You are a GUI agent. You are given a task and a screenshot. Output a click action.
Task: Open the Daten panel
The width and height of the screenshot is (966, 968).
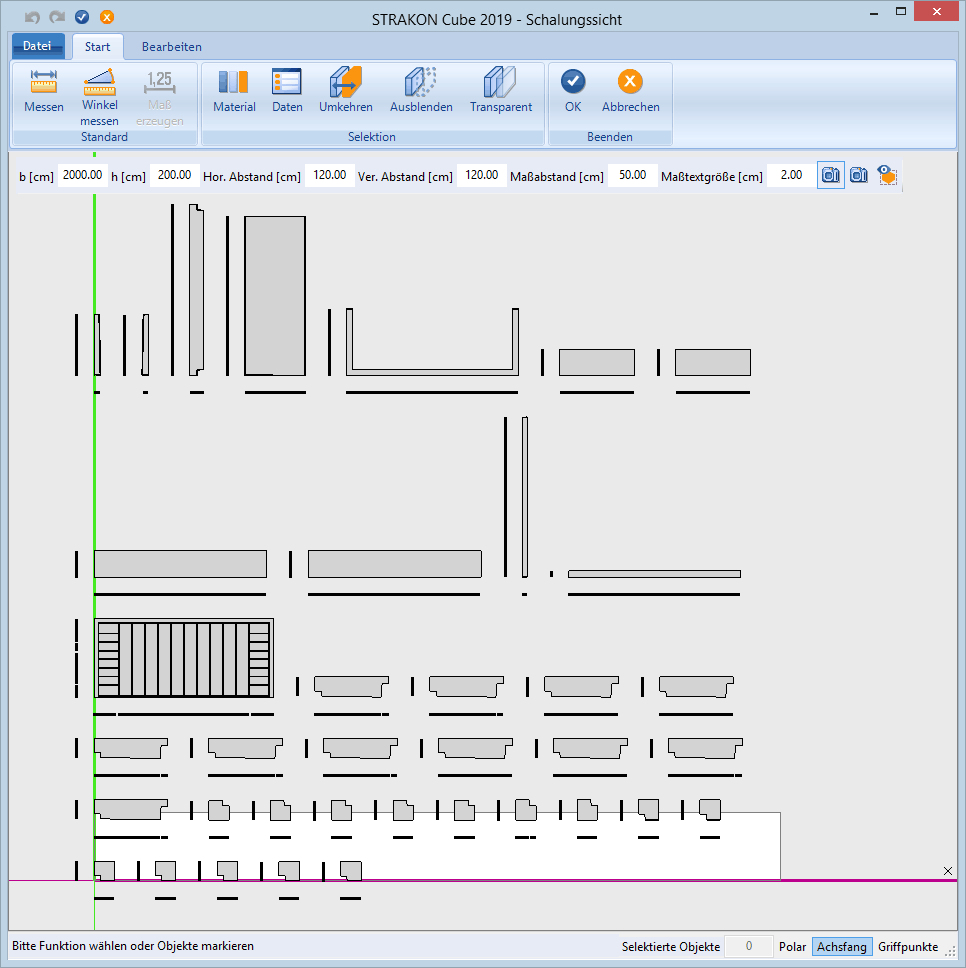[x=287, y=91]
